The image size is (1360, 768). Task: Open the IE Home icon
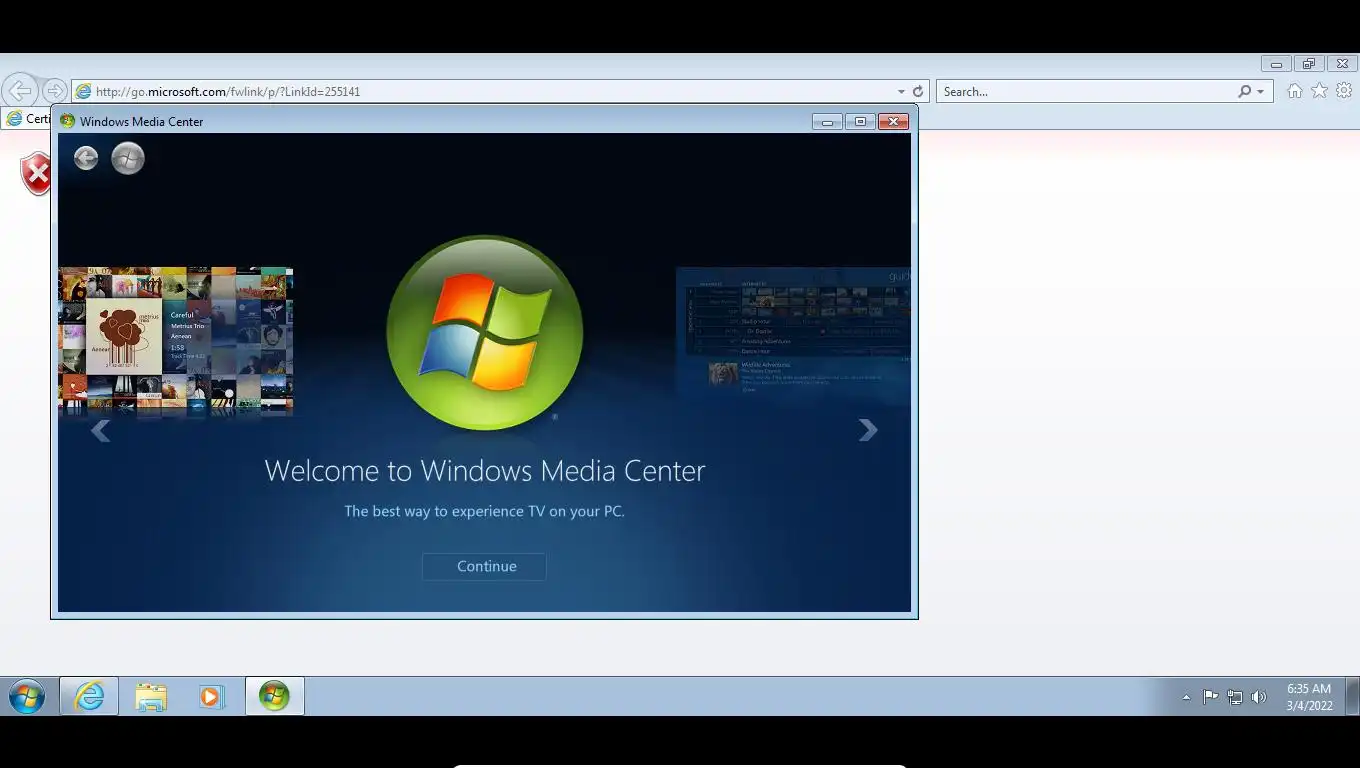(1295, 91)
